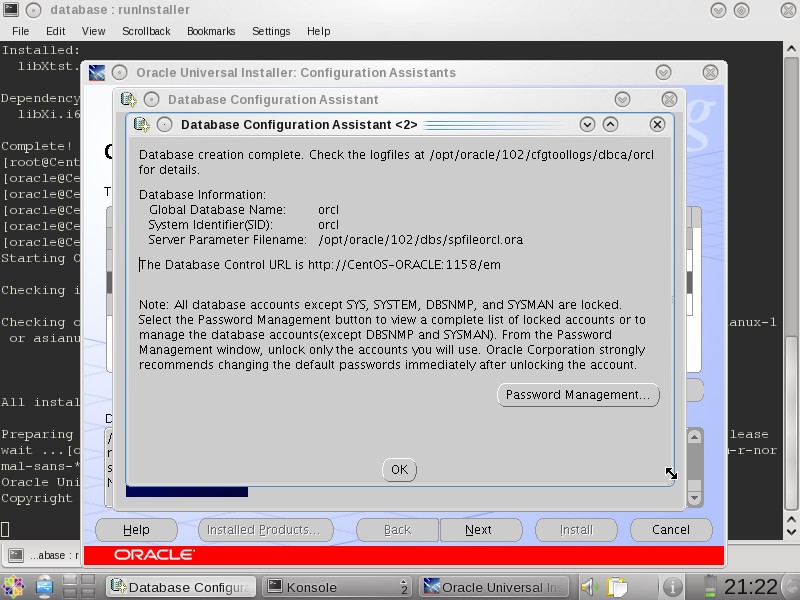Open the notifications info tray icon
The image size is (800, 600).
point(672,587)
